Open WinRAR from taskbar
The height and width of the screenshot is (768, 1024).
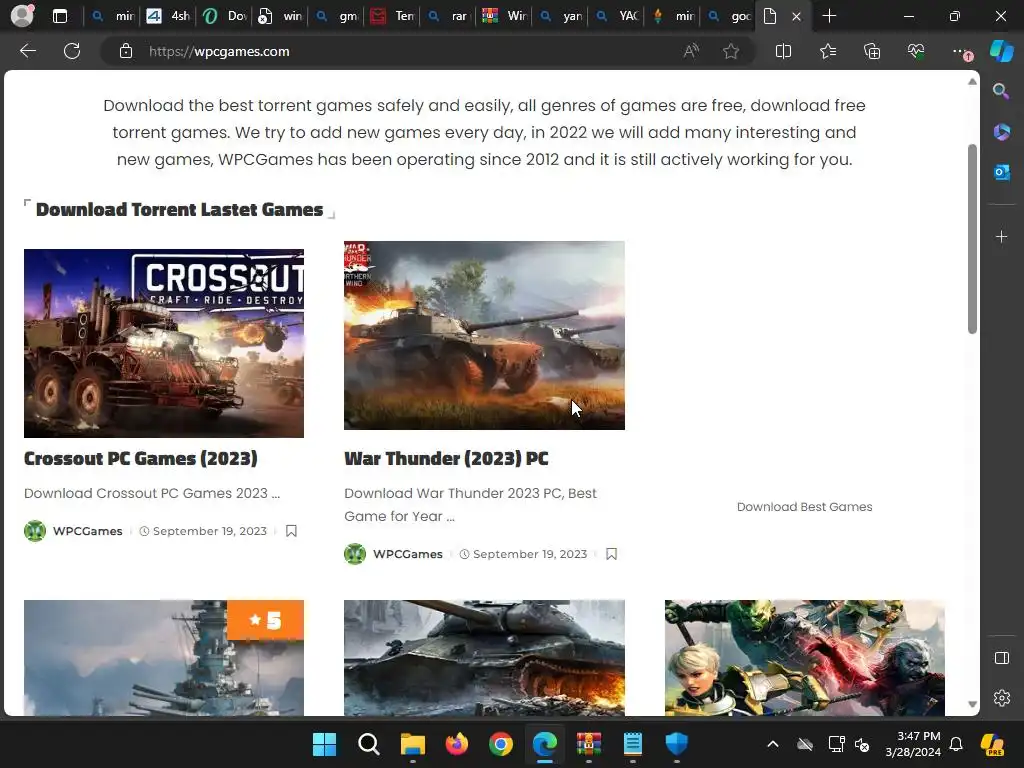[588, 744]
